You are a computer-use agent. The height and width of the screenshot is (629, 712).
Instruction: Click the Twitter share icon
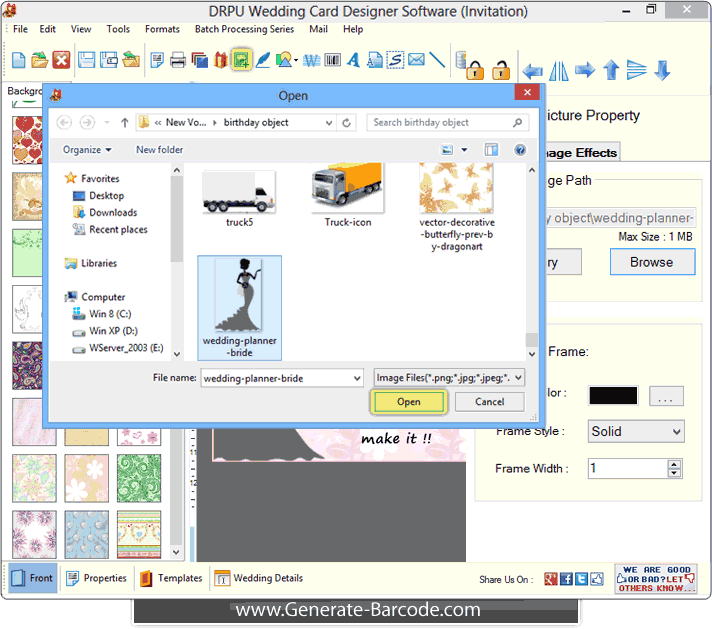pyautogui.click(x=581, y=579)
